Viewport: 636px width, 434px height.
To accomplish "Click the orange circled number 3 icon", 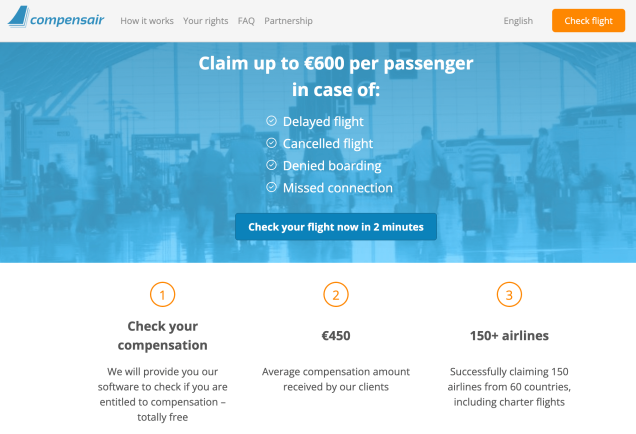I will (509, 294).
